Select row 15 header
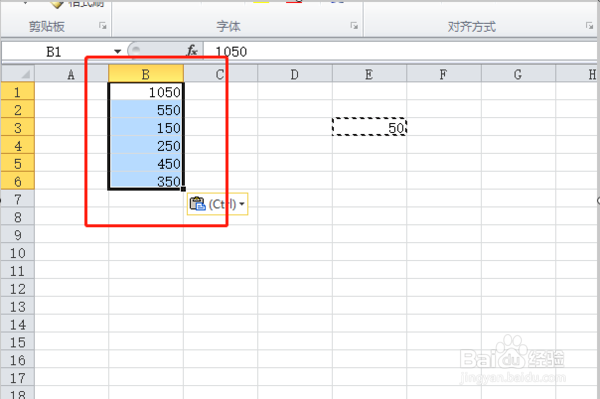The image size is (600, 399). pos(18,342)
